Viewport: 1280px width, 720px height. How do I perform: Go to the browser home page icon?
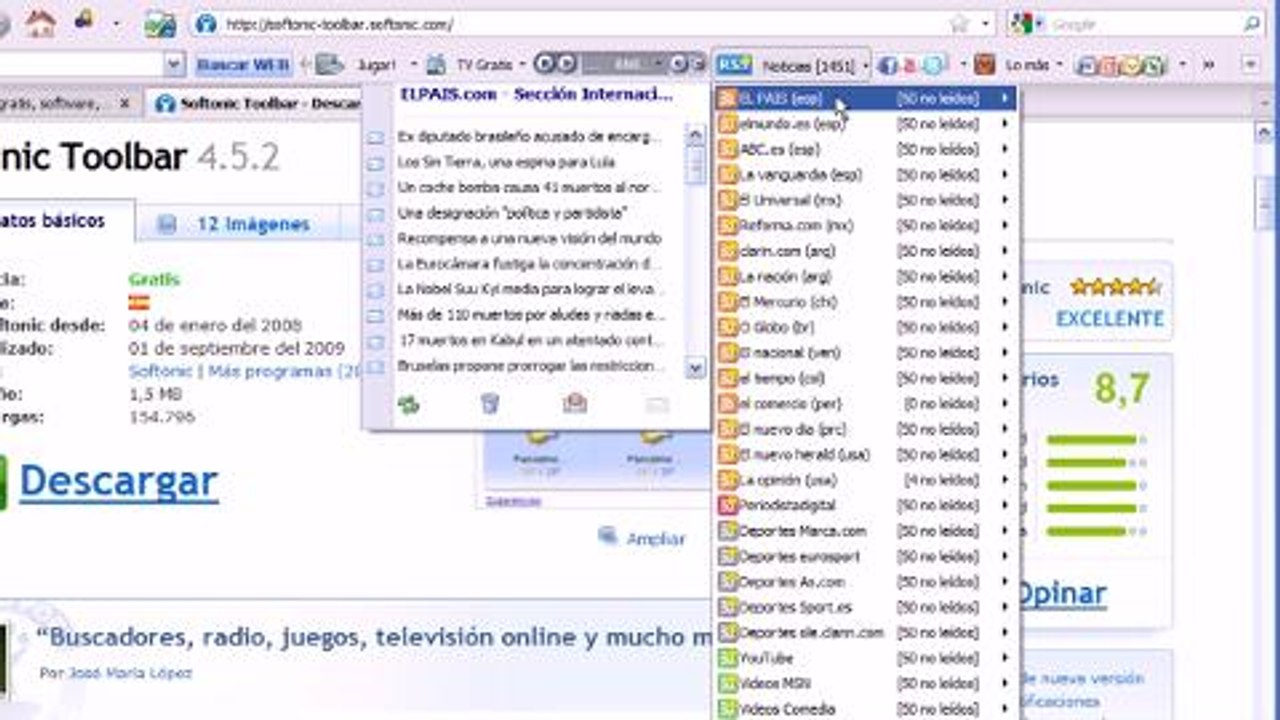pyautogui.click(x=40, y=22)
